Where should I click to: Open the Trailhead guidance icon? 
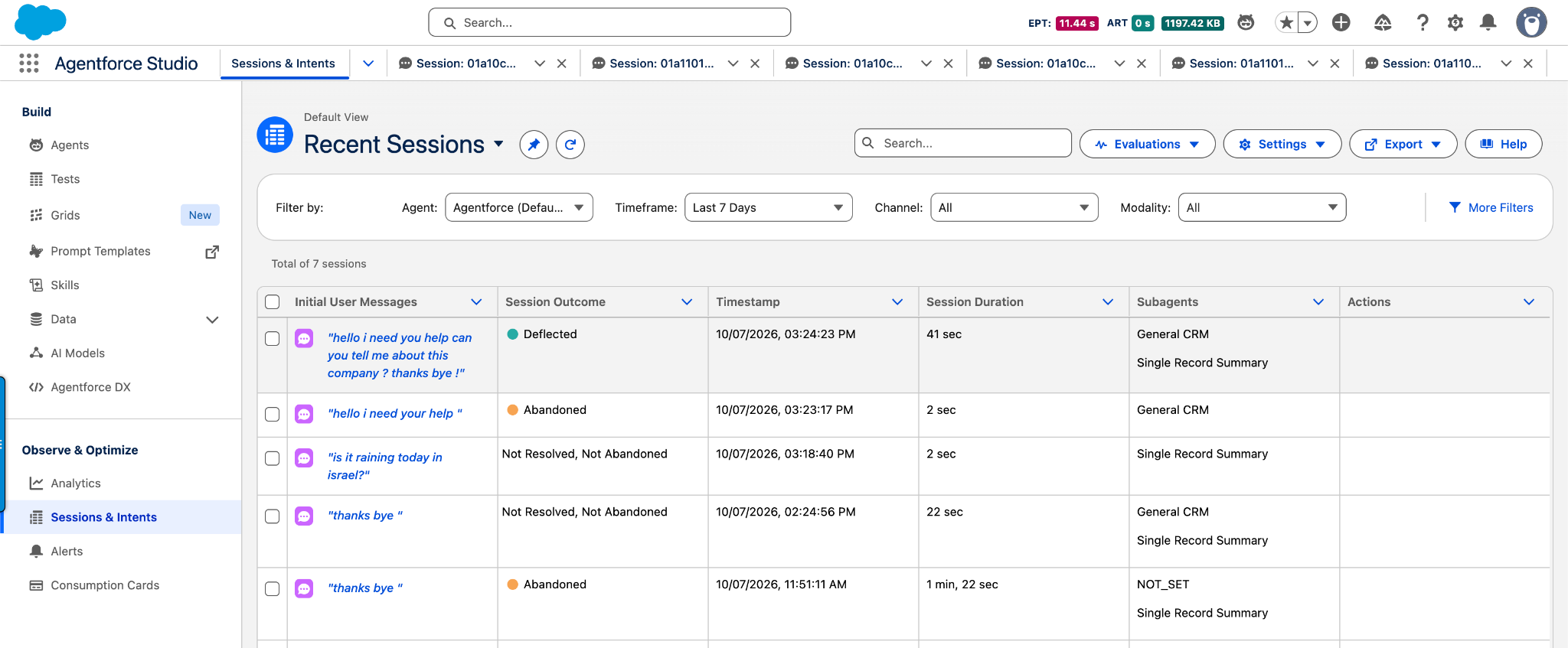1383,23
